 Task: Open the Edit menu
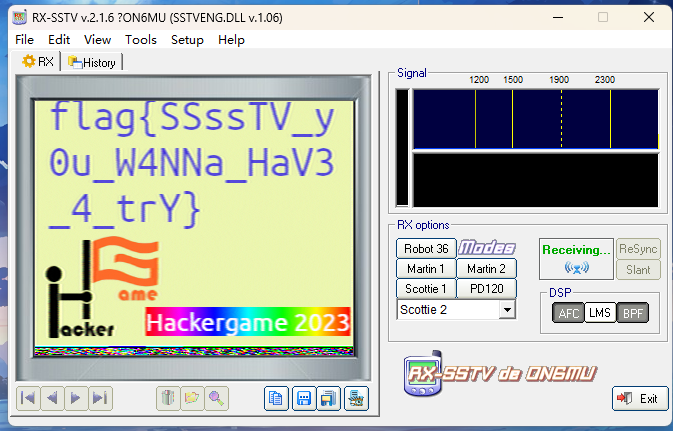coord(59,40)
